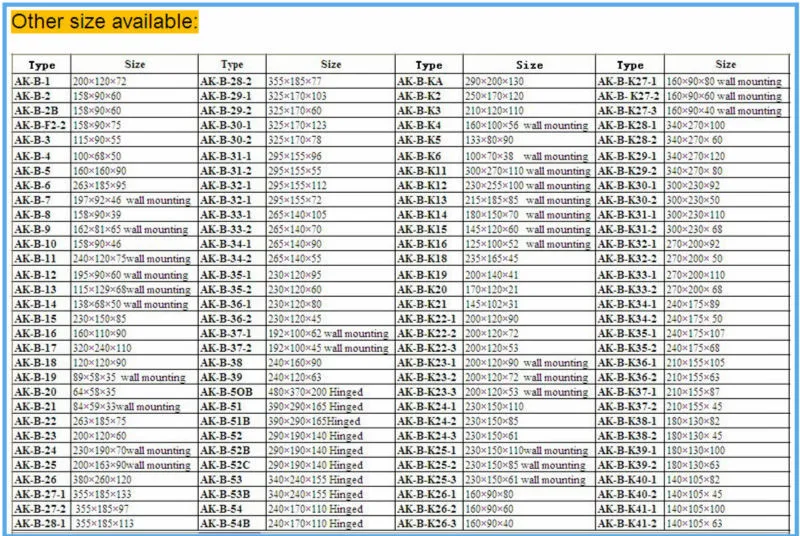Select the AK-B-F2-2 type cell

click(40, 125)
